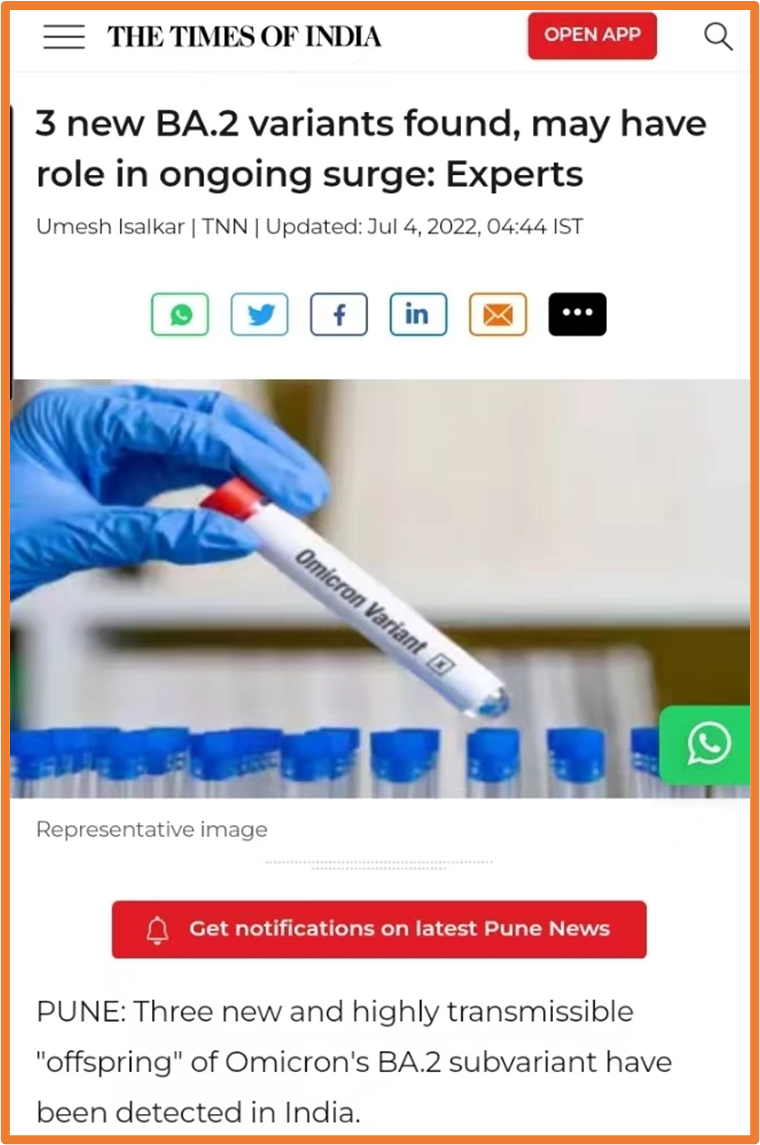Click the article headline

coord(372,148)
